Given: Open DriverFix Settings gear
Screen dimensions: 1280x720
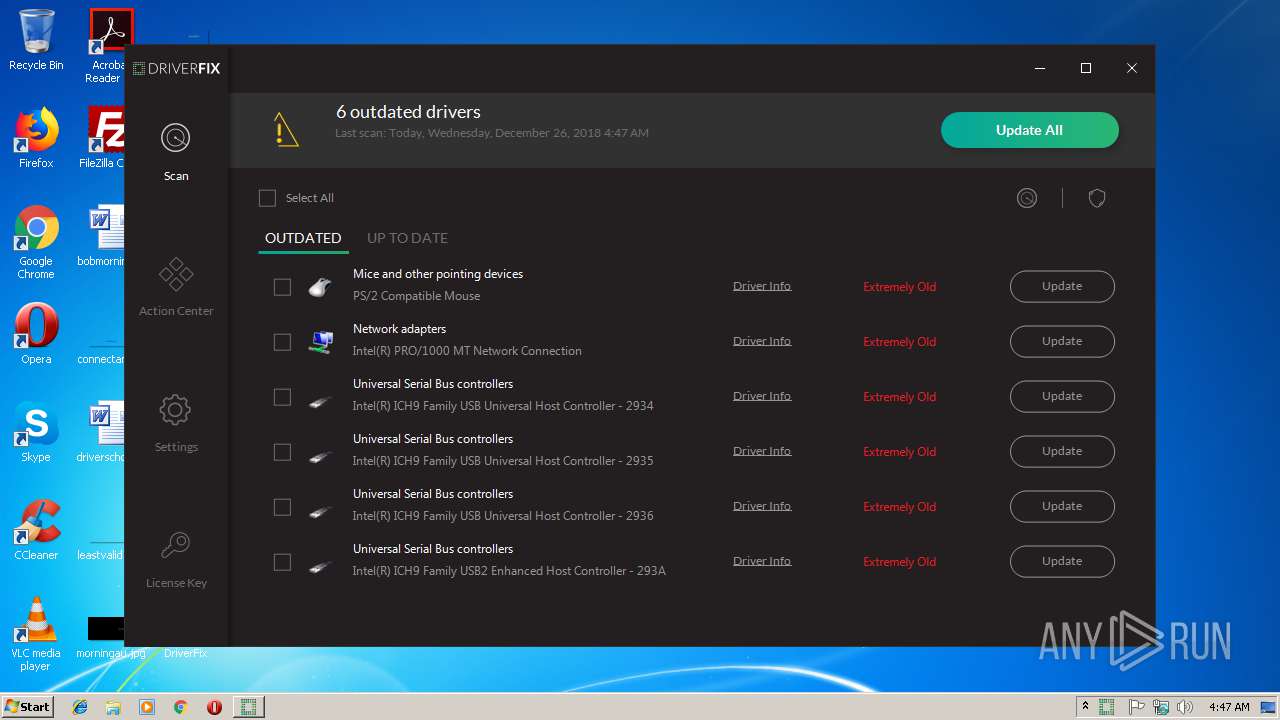Looking at the screenshot, I should pyautogui.click(x=176, y=423).
